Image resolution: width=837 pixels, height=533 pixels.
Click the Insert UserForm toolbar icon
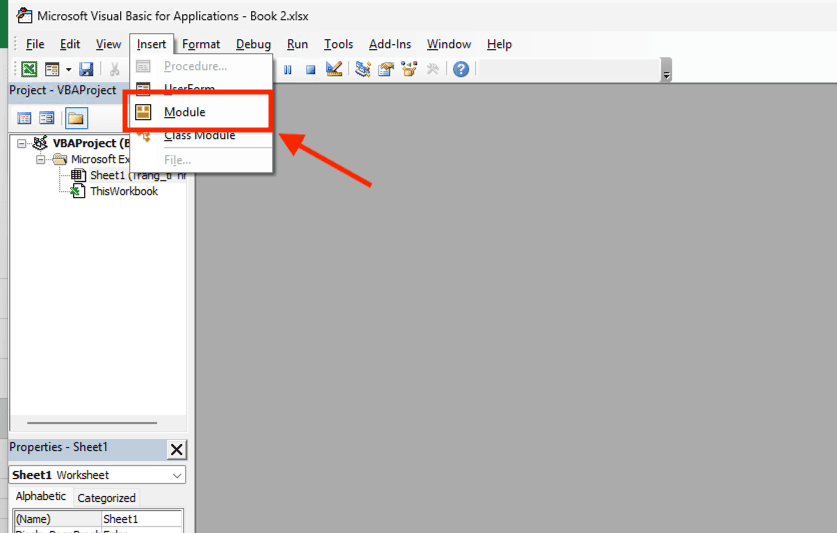[52, 69]
